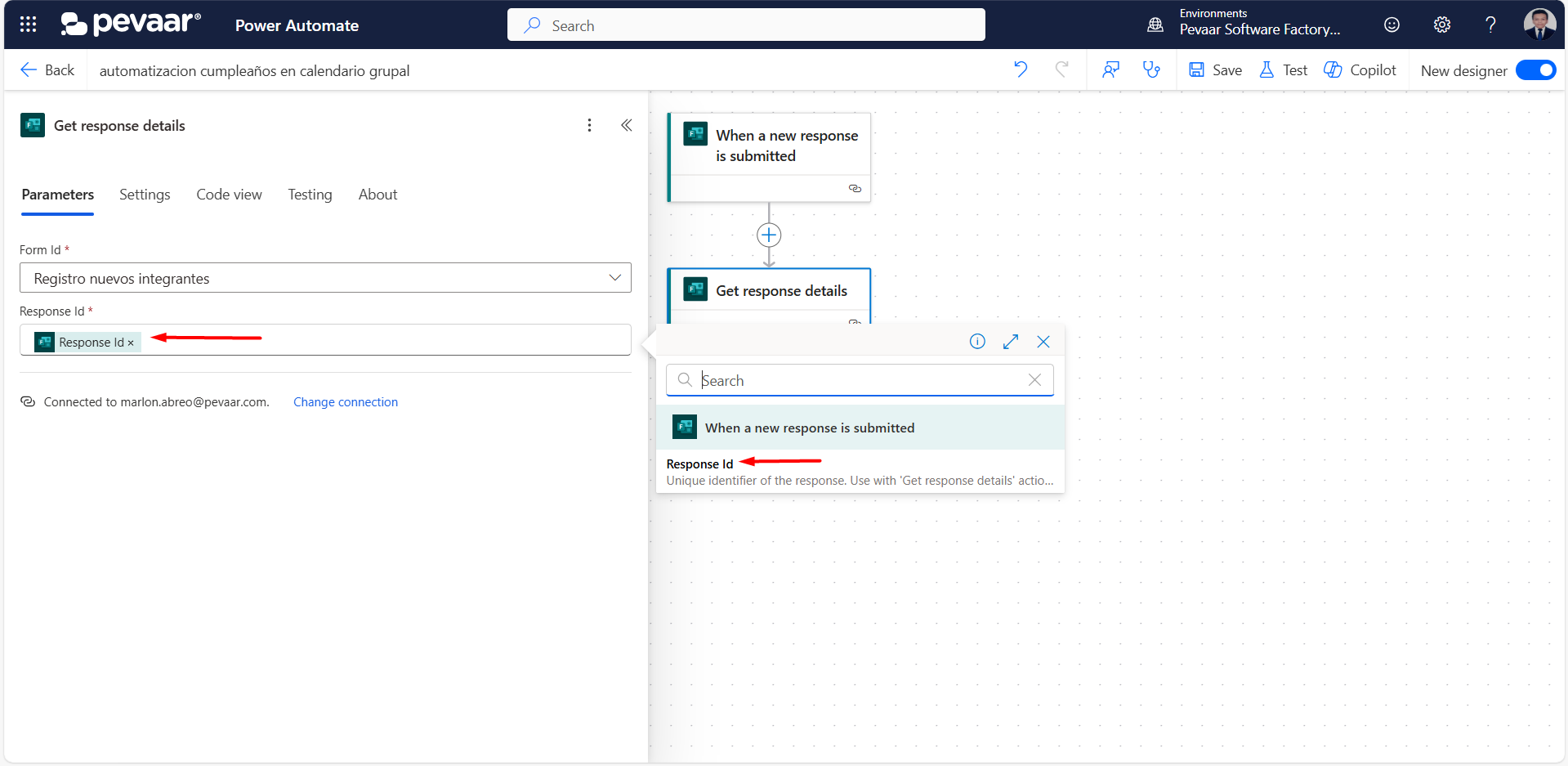Open the settings gear icon

(1442, 25)
